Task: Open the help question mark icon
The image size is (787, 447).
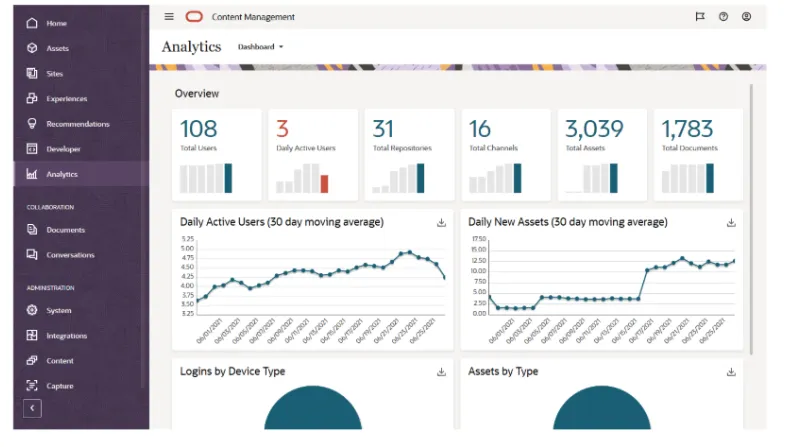Action: point(723,17)
